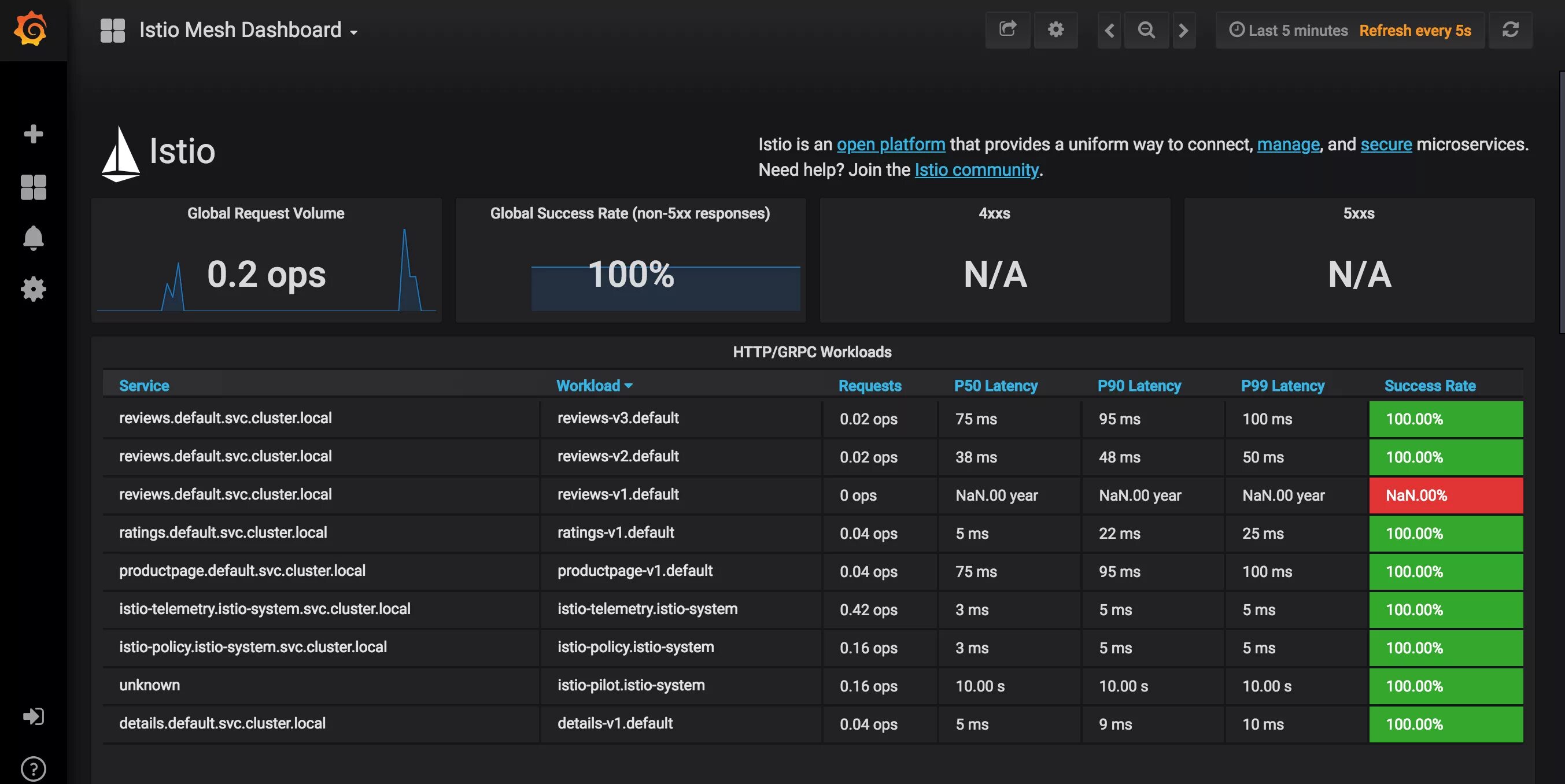Click the refresh dashboard icon
1565x784 pixels.
(x=1510, y=29)
